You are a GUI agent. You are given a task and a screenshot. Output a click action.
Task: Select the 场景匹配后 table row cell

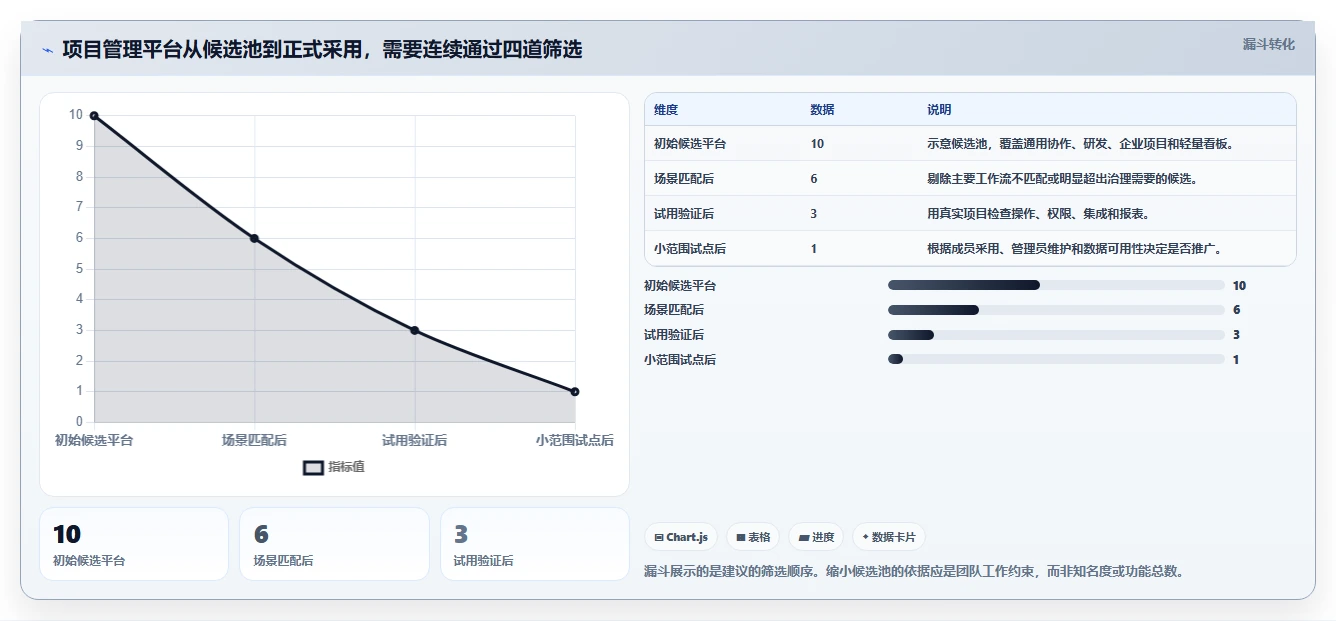click(684, 179)
